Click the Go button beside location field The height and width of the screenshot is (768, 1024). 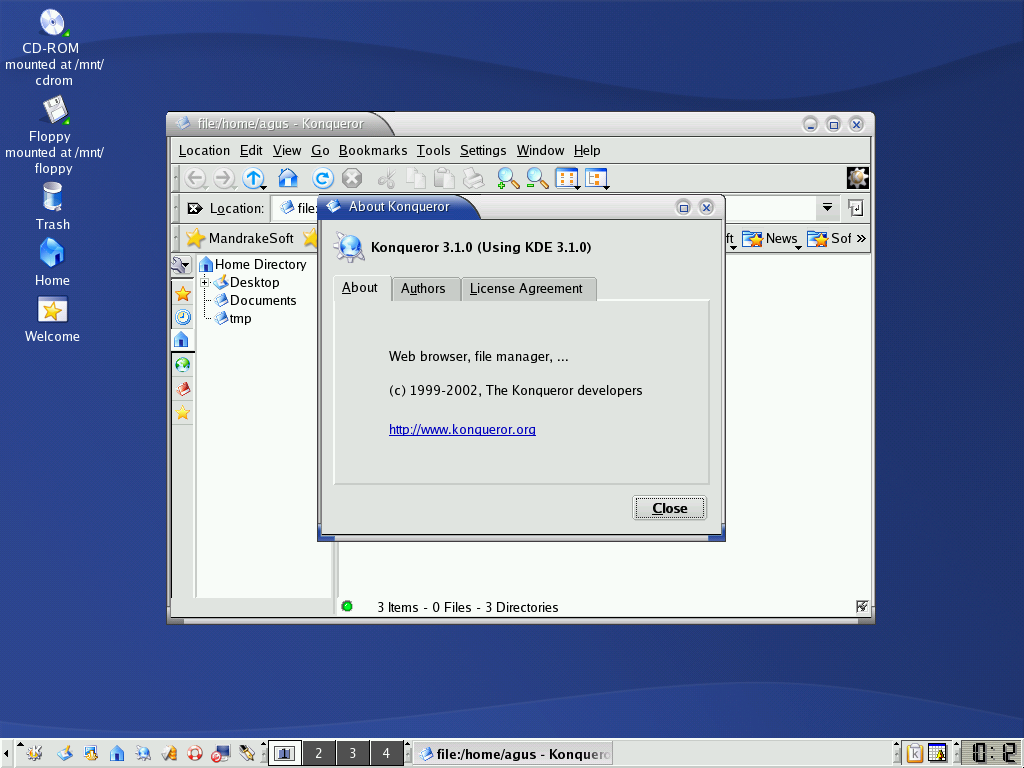pyautogui.click(x=856, y=208)
